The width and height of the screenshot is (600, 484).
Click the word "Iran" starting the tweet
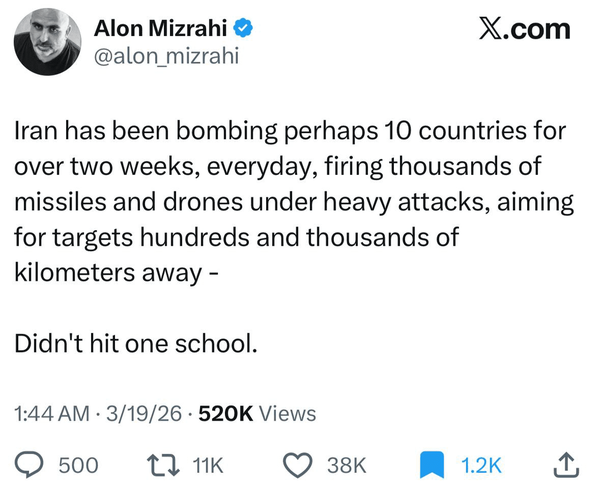coord(38,130)
